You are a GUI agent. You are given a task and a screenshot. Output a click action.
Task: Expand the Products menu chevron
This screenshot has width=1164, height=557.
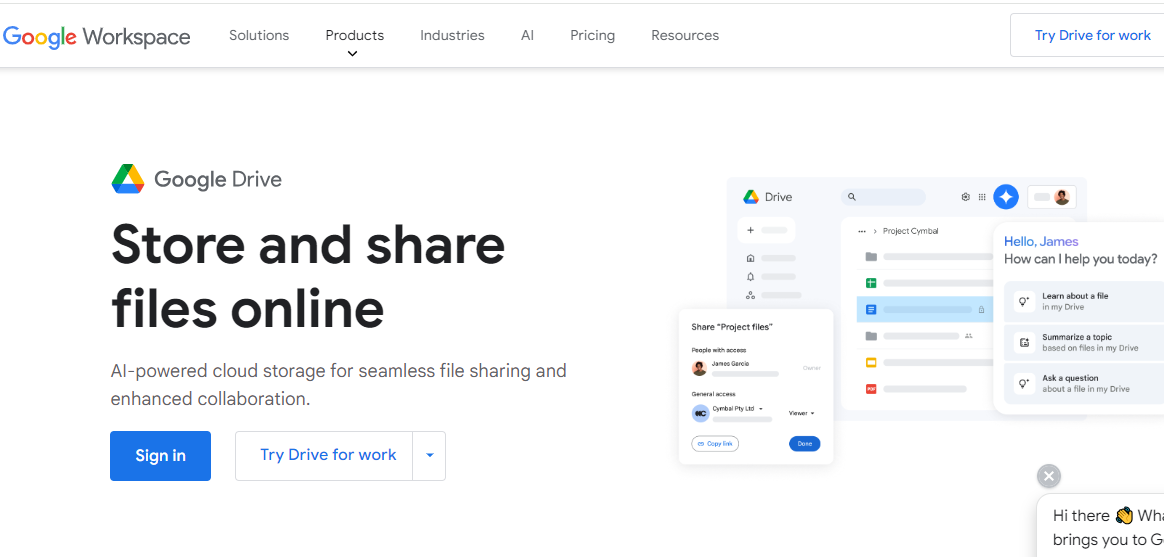coord(353,53)
